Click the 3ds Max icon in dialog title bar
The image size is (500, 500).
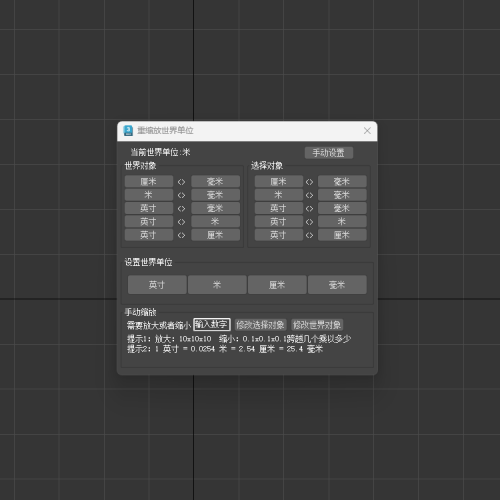coord(128,131)
